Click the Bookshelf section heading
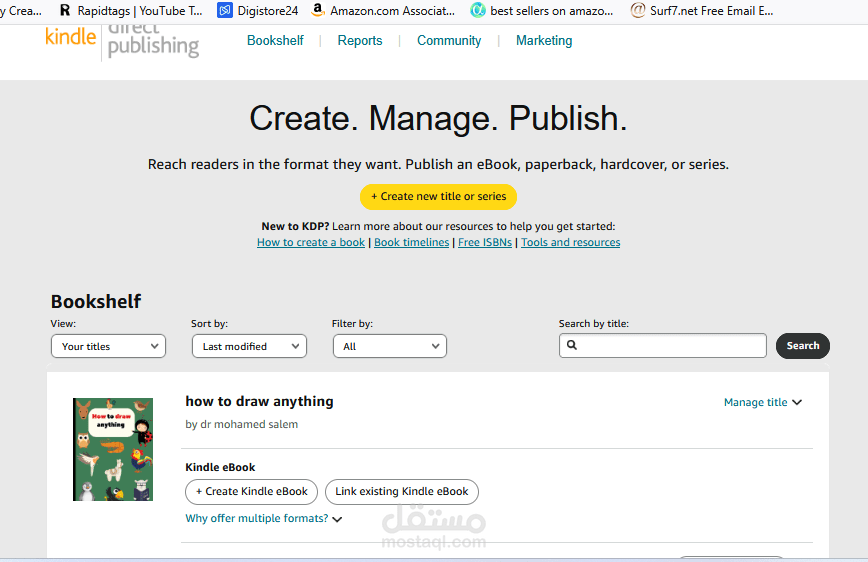Screen dimensions: 868x562 pyautogui.click(x=96, y=301)
